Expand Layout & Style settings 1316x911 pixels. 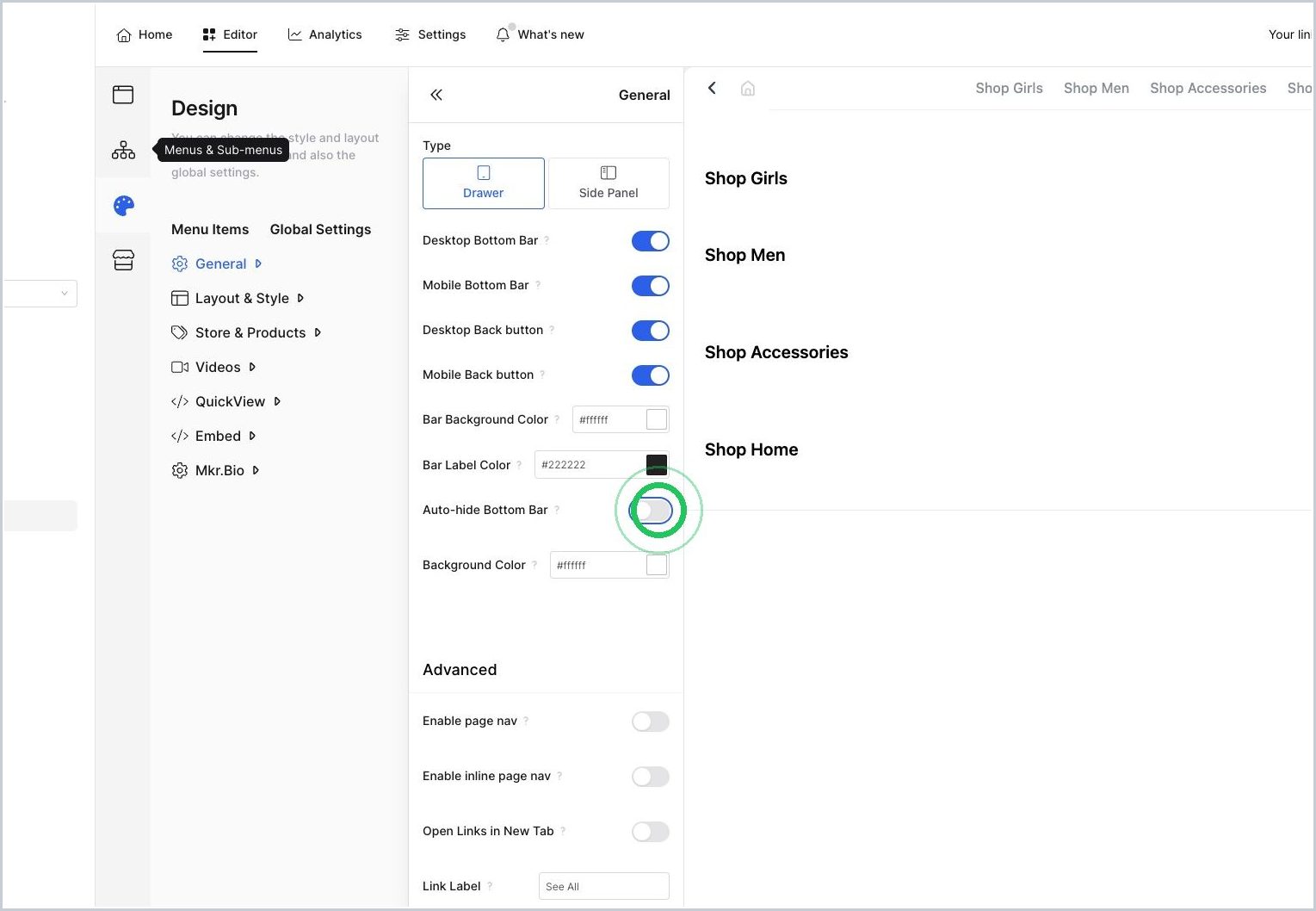pos(238,298)
